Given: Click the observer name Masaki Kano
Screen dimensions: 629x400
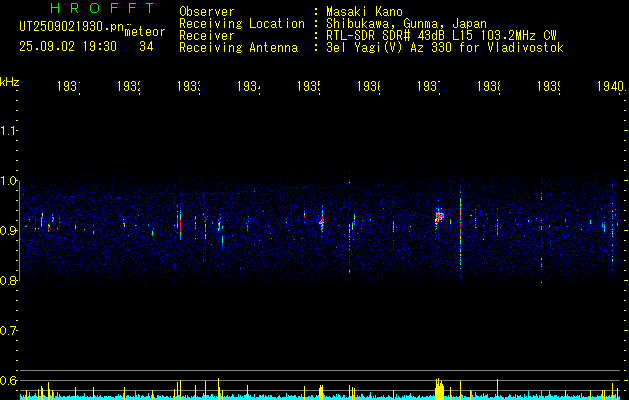Looking at the screenshot, I should click(364, 11).
